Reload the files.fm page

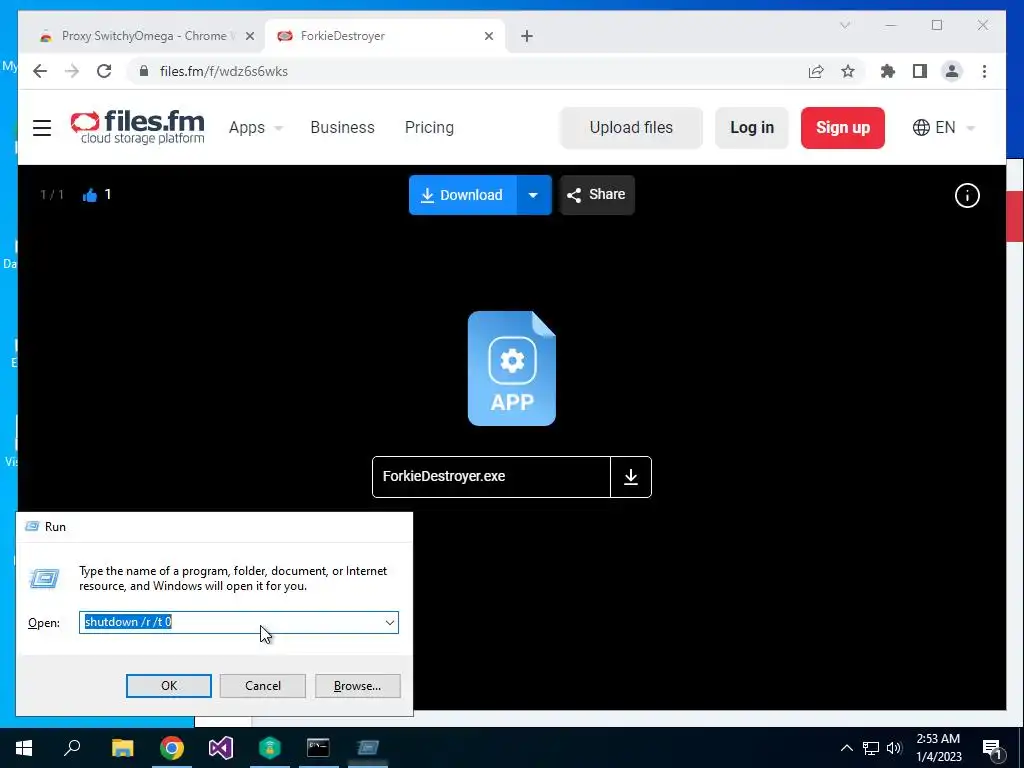coord(104,71)
